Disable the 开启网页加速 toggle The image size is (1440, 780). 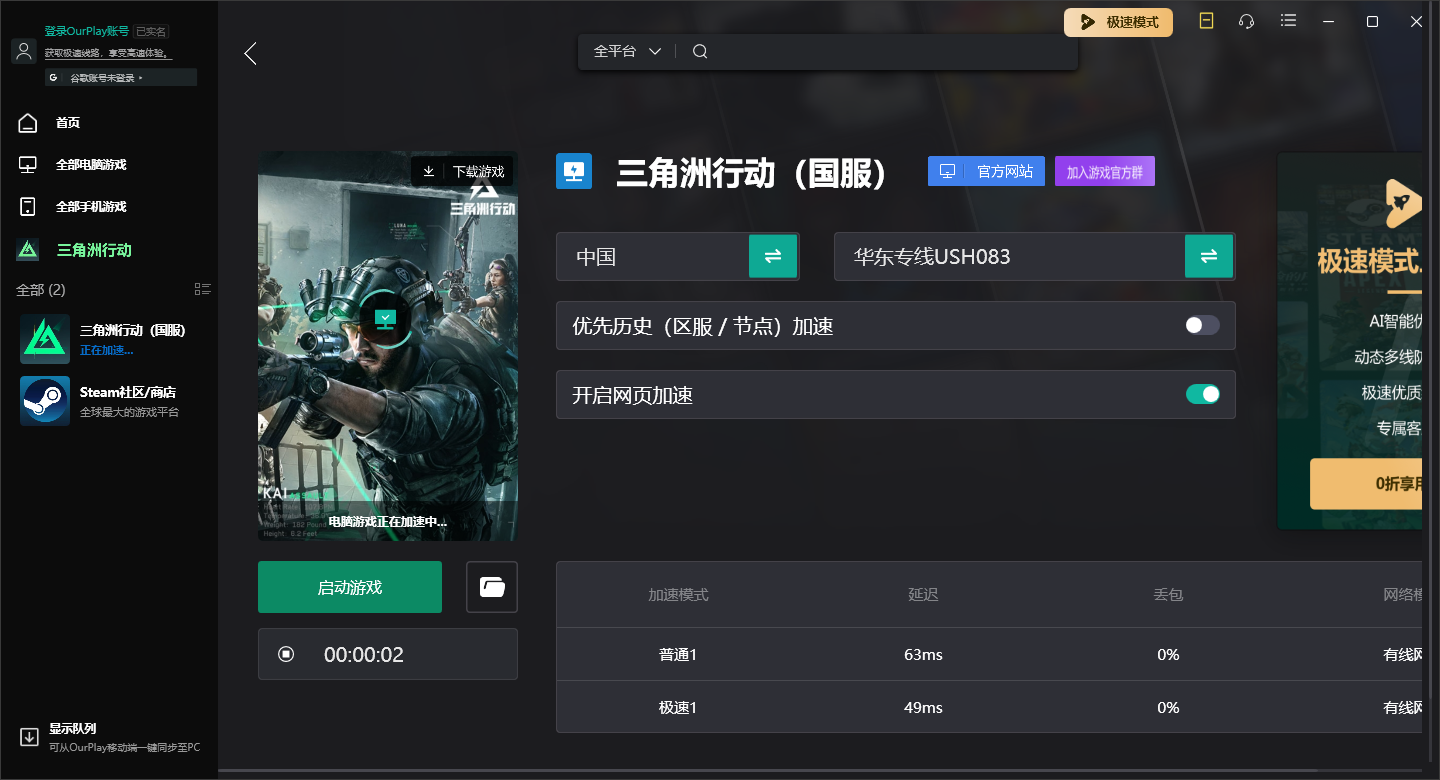1203,394
